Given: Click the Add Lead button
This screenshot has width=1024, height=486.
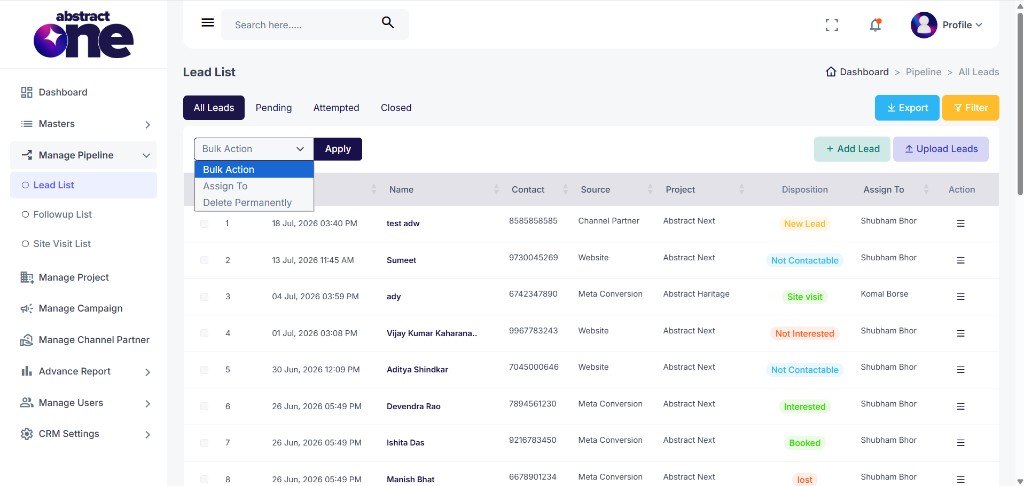Looking at the screenshot, I should (x=852, y=149).
